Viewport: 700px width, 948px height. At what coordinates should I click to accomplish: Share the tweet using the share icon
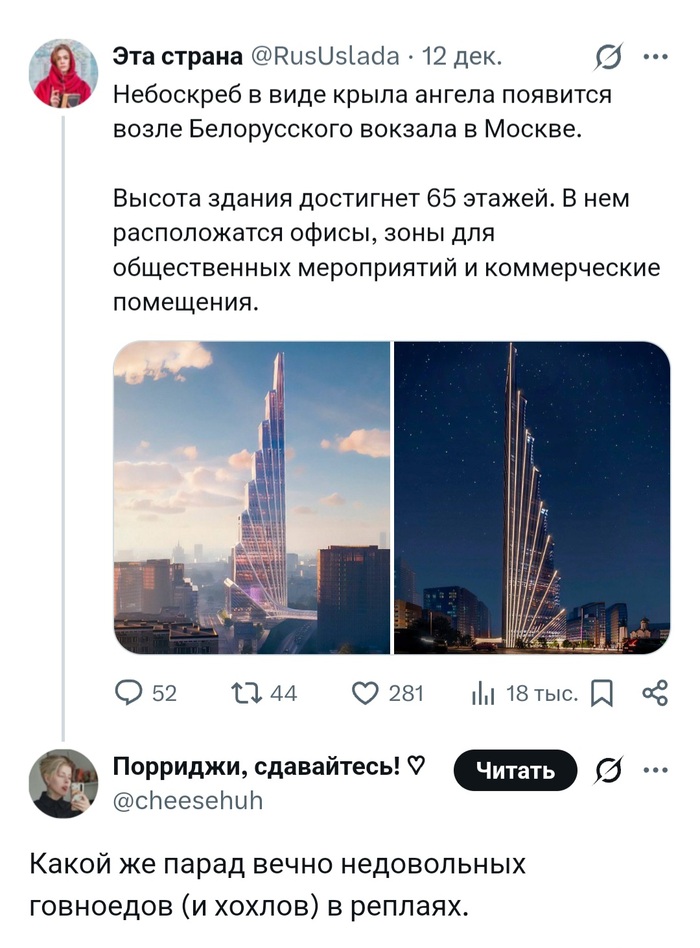point(657,692)
